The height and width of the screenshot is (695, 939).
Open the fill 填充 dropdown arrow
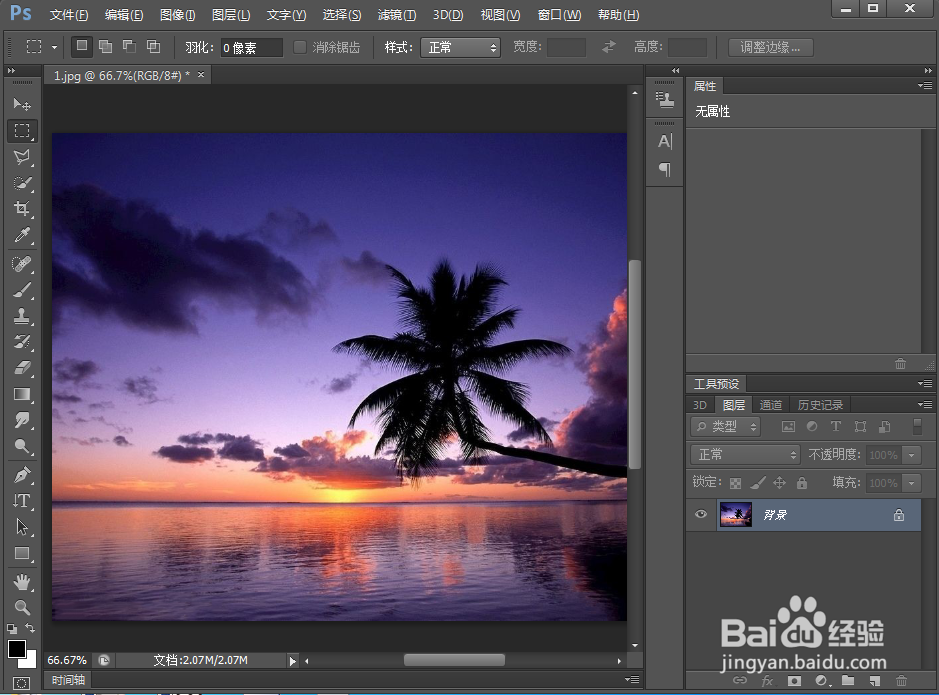911,482
